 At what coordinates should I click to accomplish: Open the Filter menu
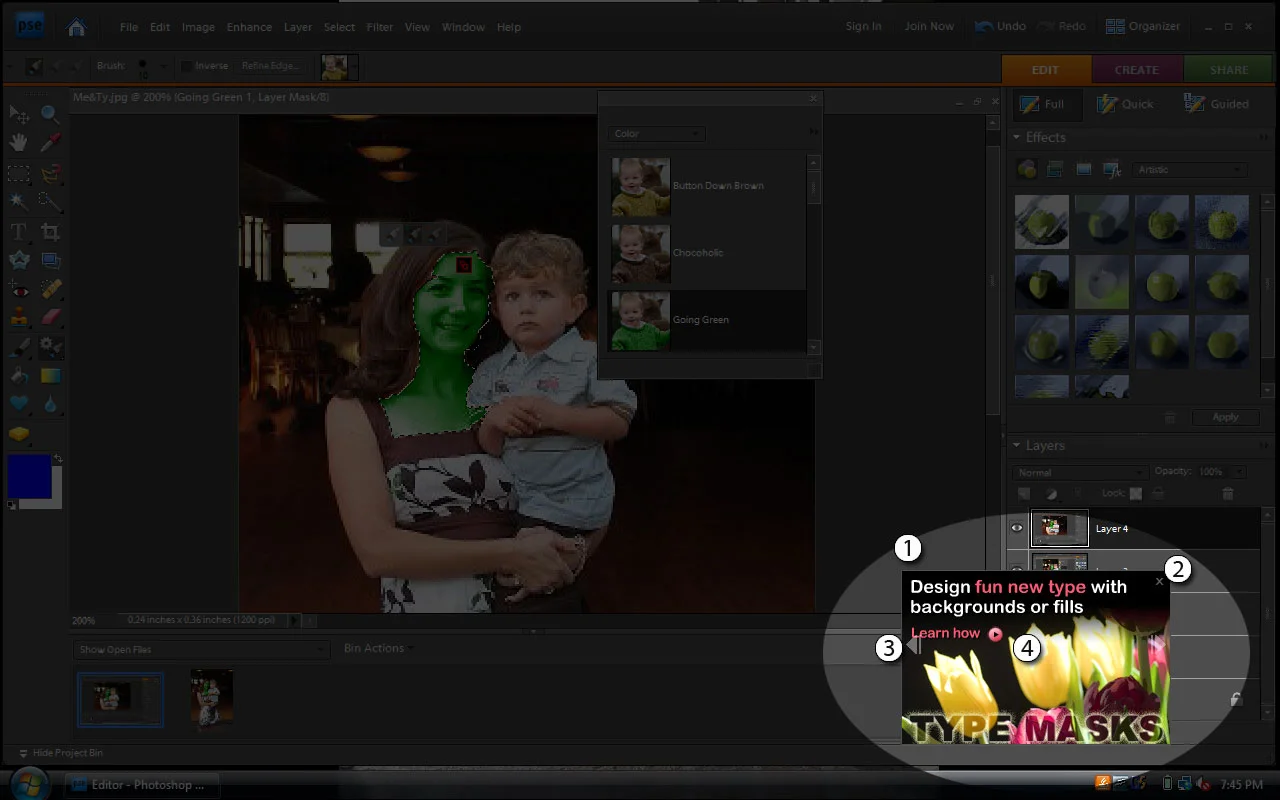point(380,27)
